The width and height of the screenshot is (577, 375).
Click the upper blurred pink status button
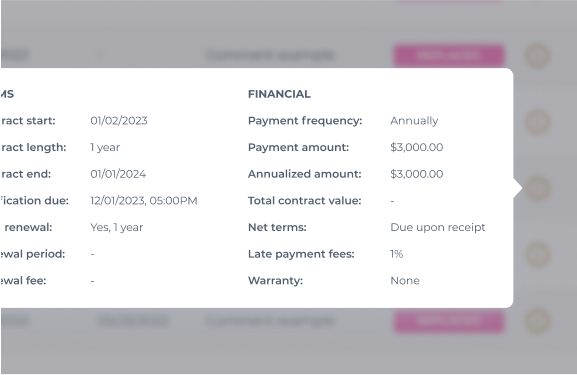coord(449,56)
